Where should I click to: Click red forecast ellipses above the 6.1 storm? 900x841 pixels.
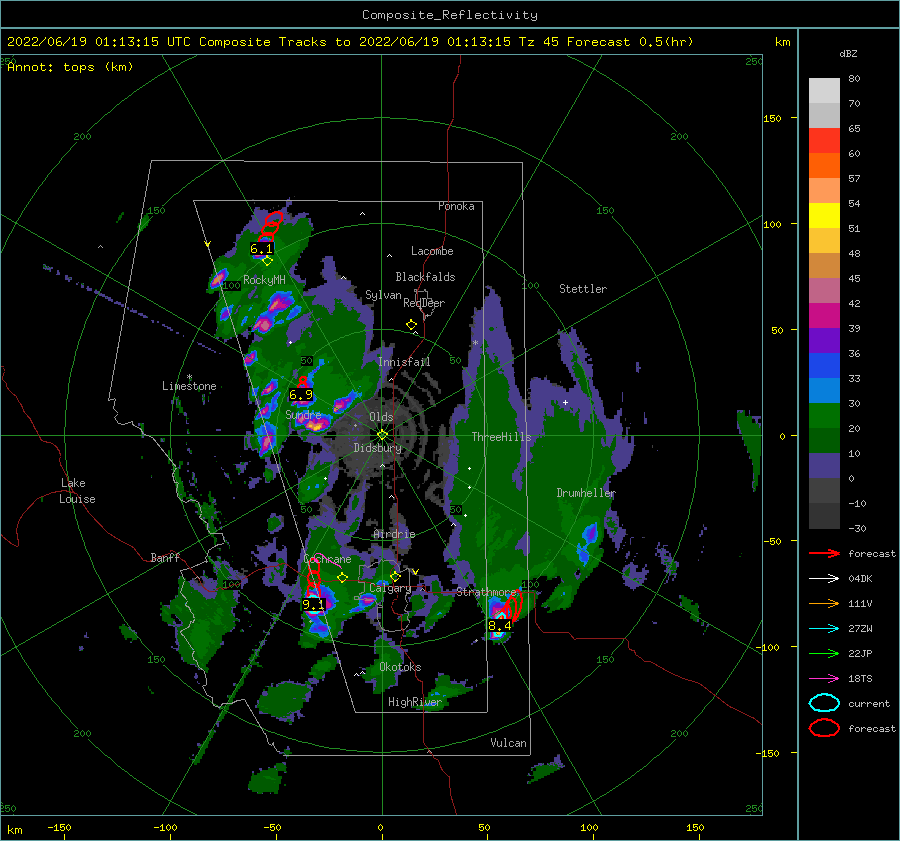[x=270, y=226]
